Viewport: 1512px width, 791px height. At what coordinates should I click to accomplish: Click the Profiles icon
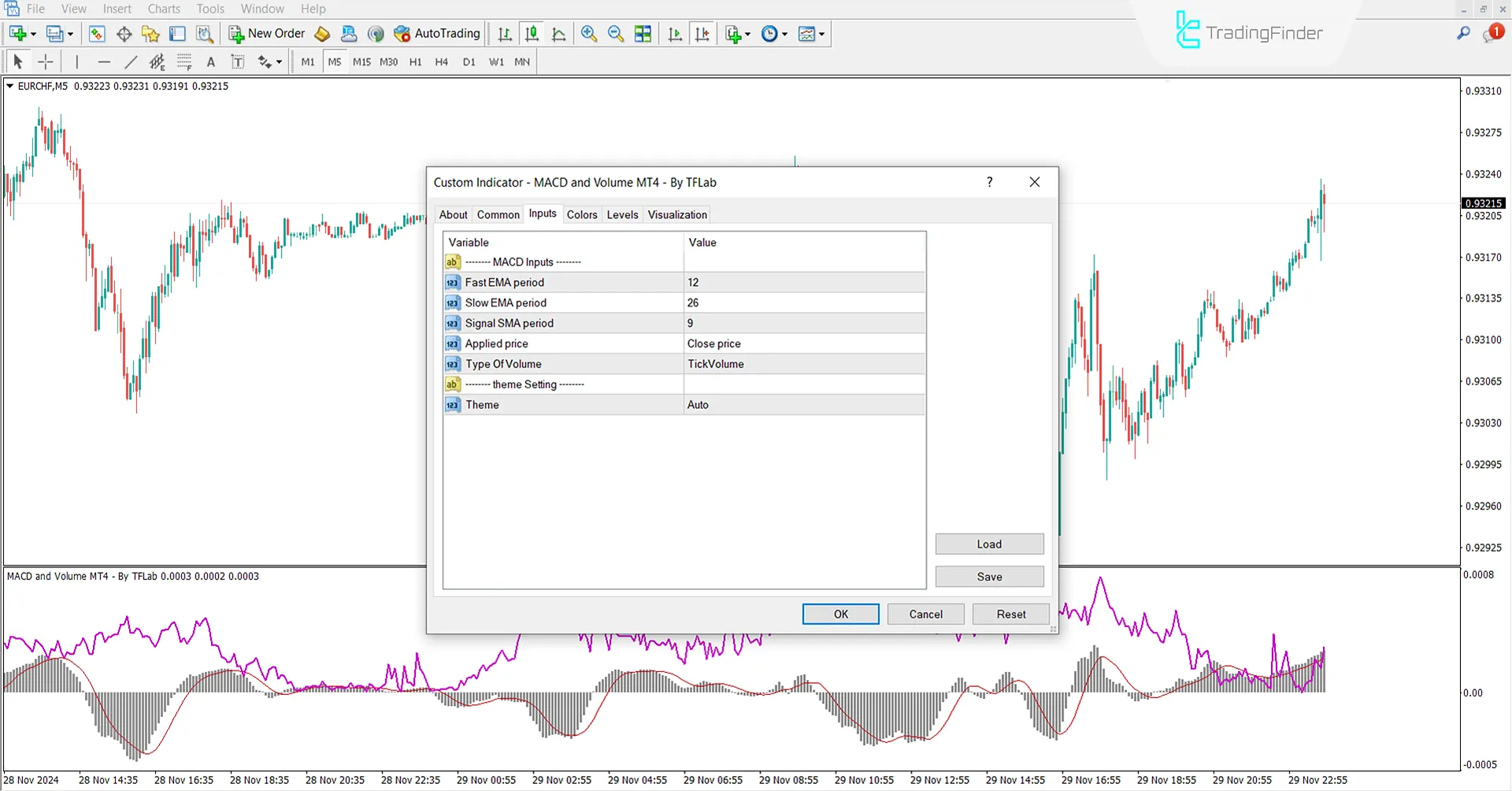click(54, 34)
